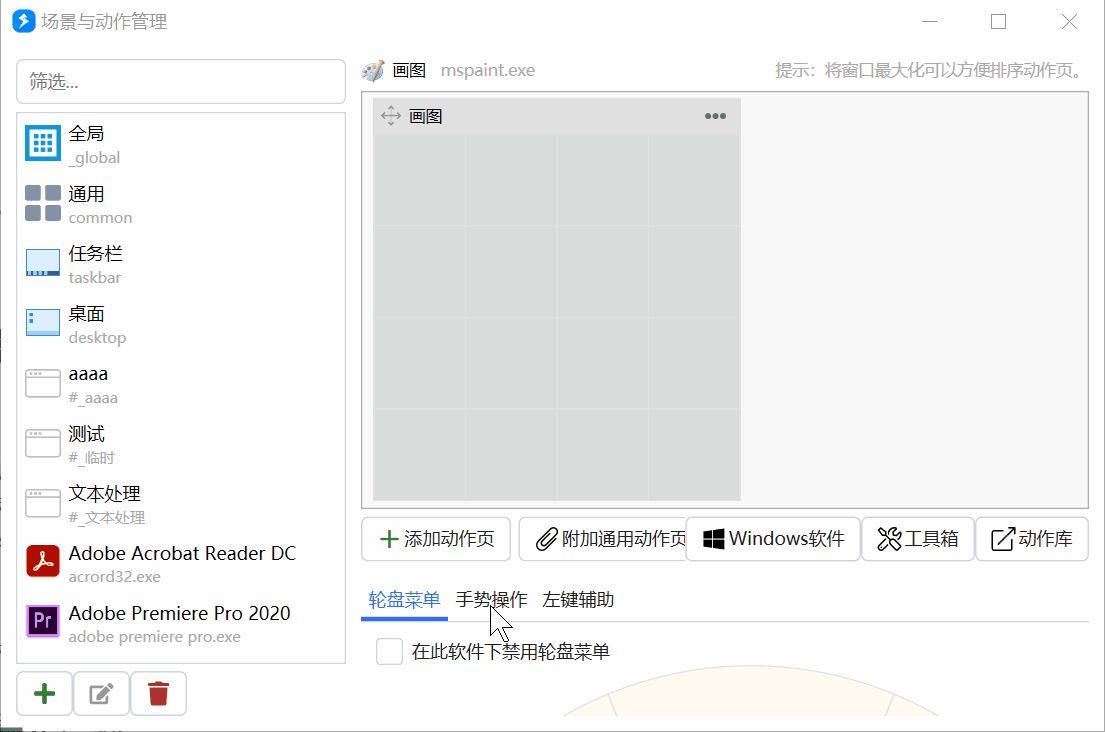The height and width of the screenshot is (732, 1105).
Task: Click the 附加通用动作页 button
Action: (603, 539)
